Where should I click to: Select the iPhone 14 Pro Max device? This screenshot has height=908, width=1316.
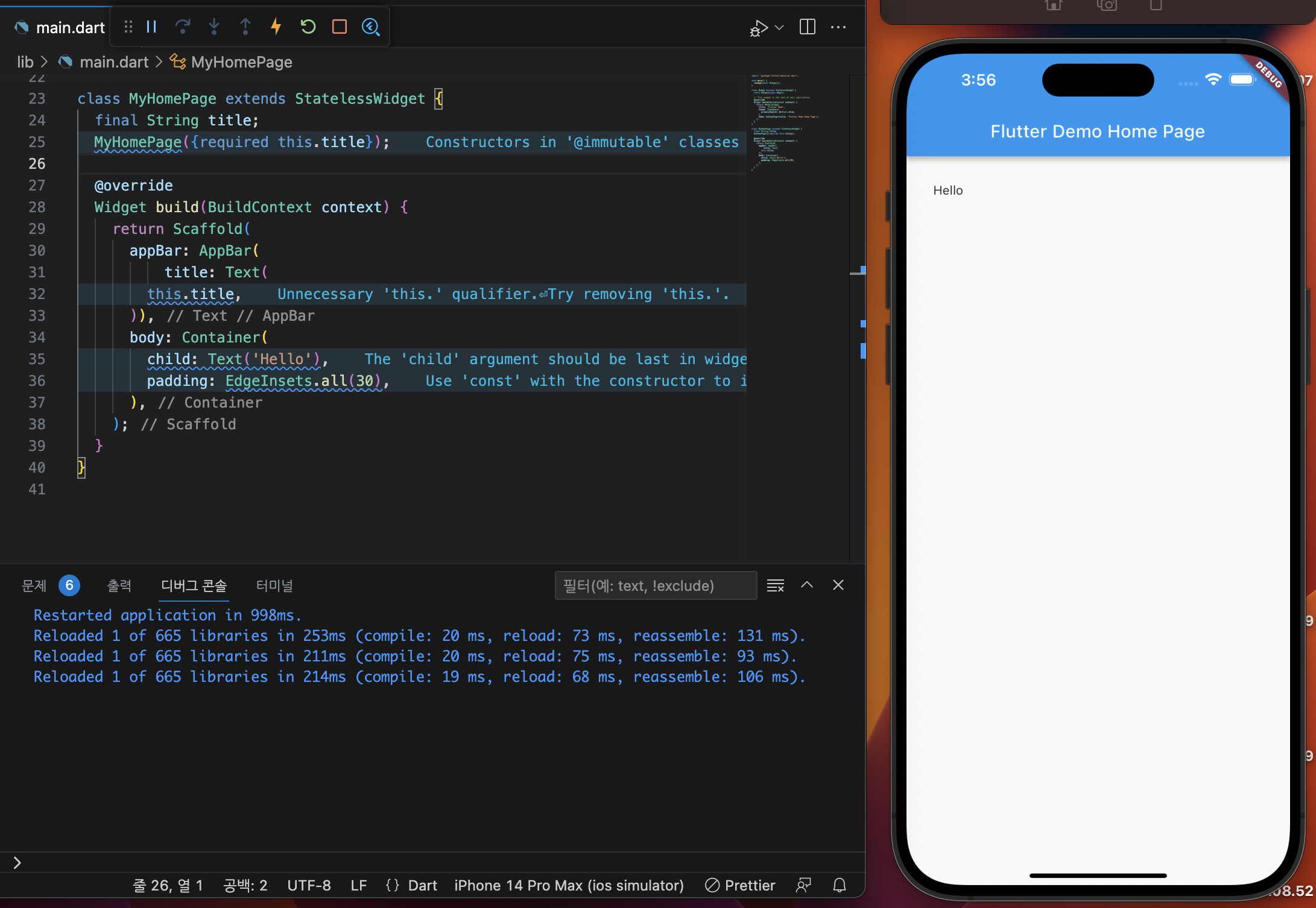point(569,885)
